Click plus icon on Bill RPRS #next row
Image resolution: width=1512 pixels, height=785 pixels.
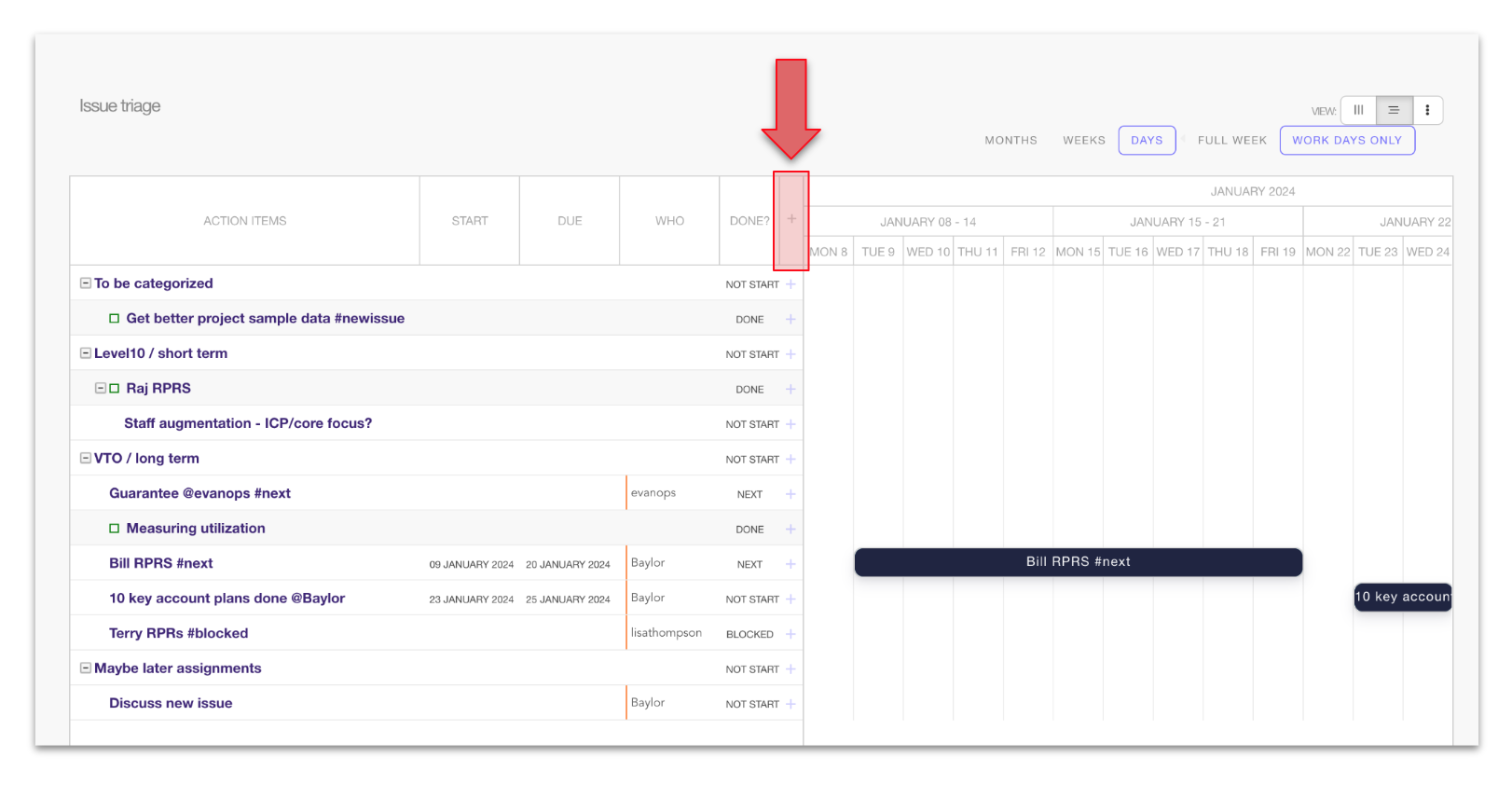tap(790, 564)
